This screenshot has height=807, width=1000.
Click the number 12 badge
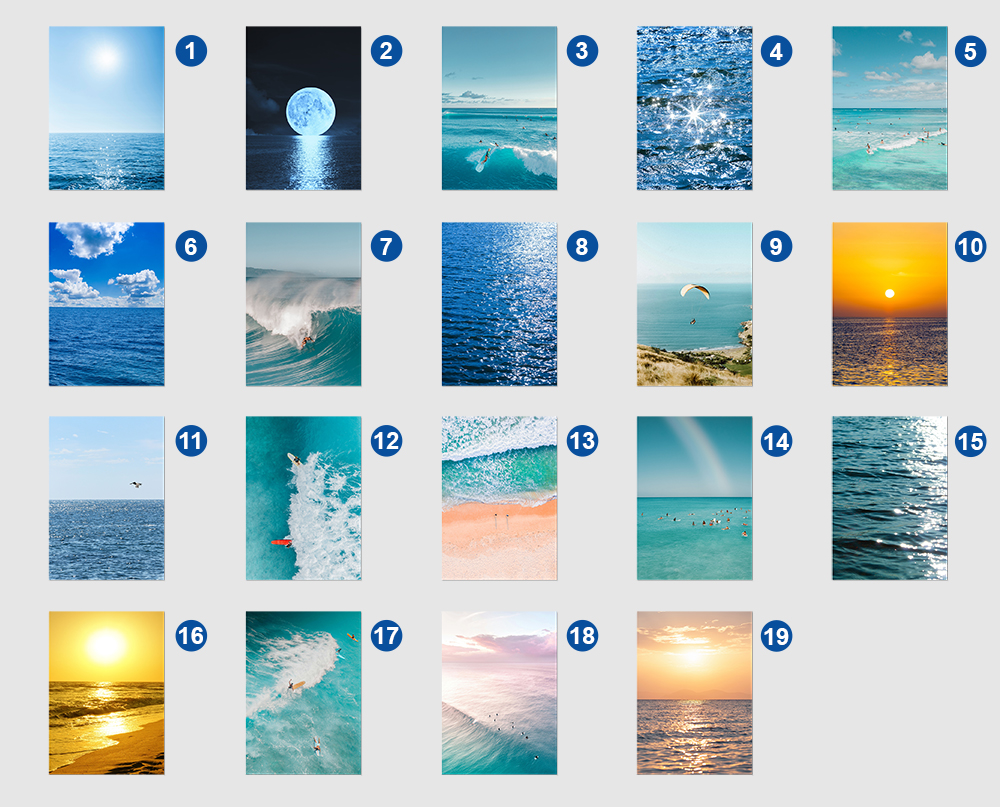(x=386, y=441)
